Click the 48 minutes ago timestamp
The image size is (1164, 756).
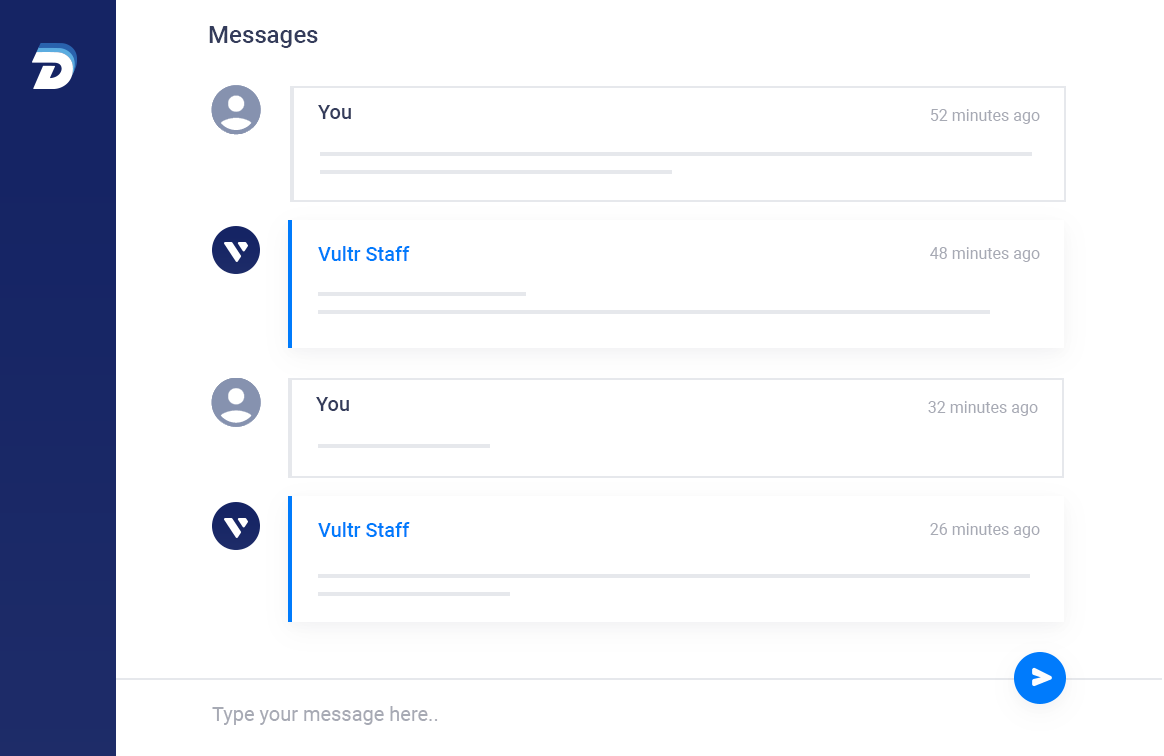[x=984, y=253]
